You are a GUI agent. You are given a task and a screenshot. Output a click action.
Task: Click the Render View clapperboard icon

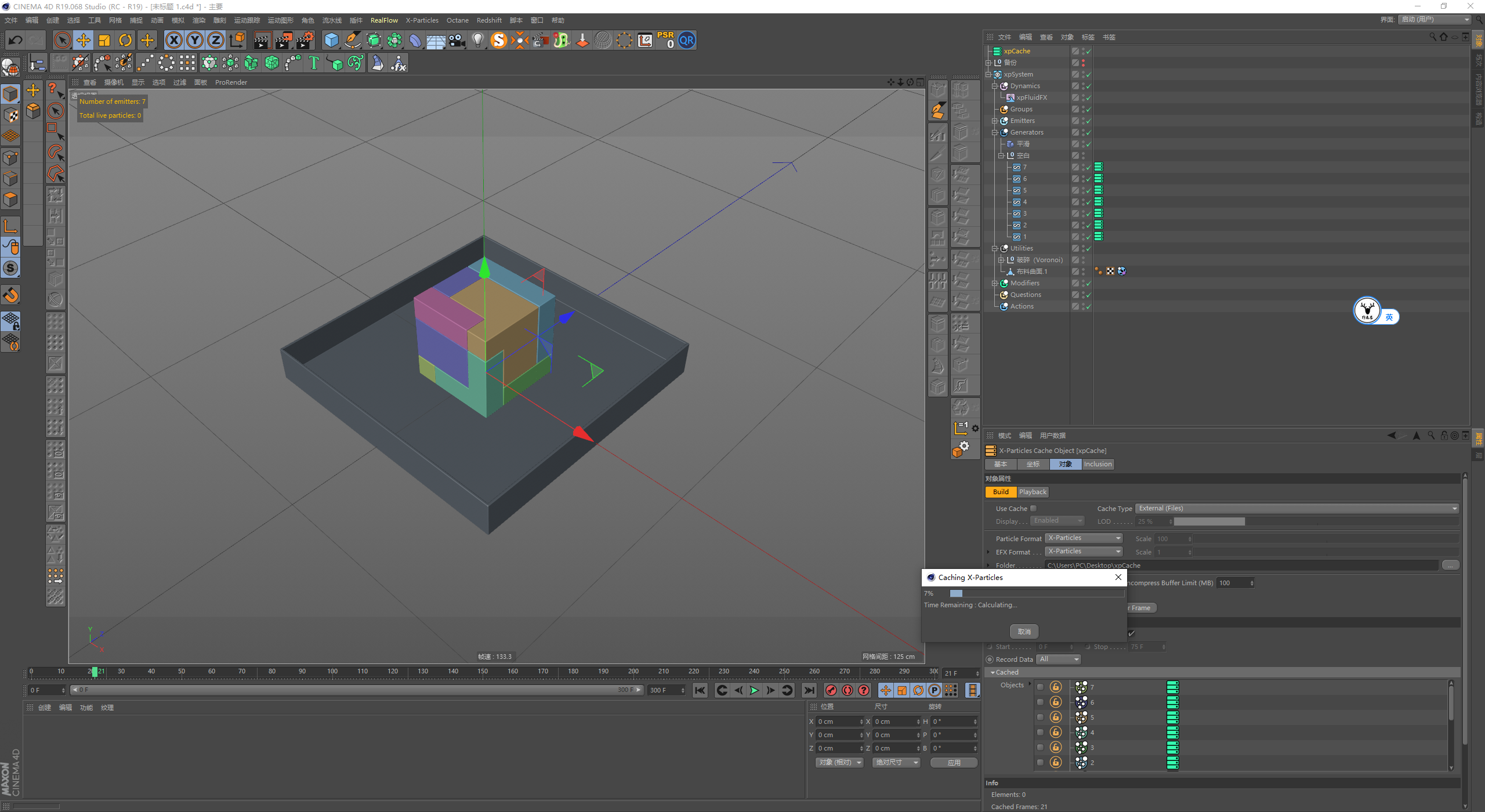pos(262,41)
